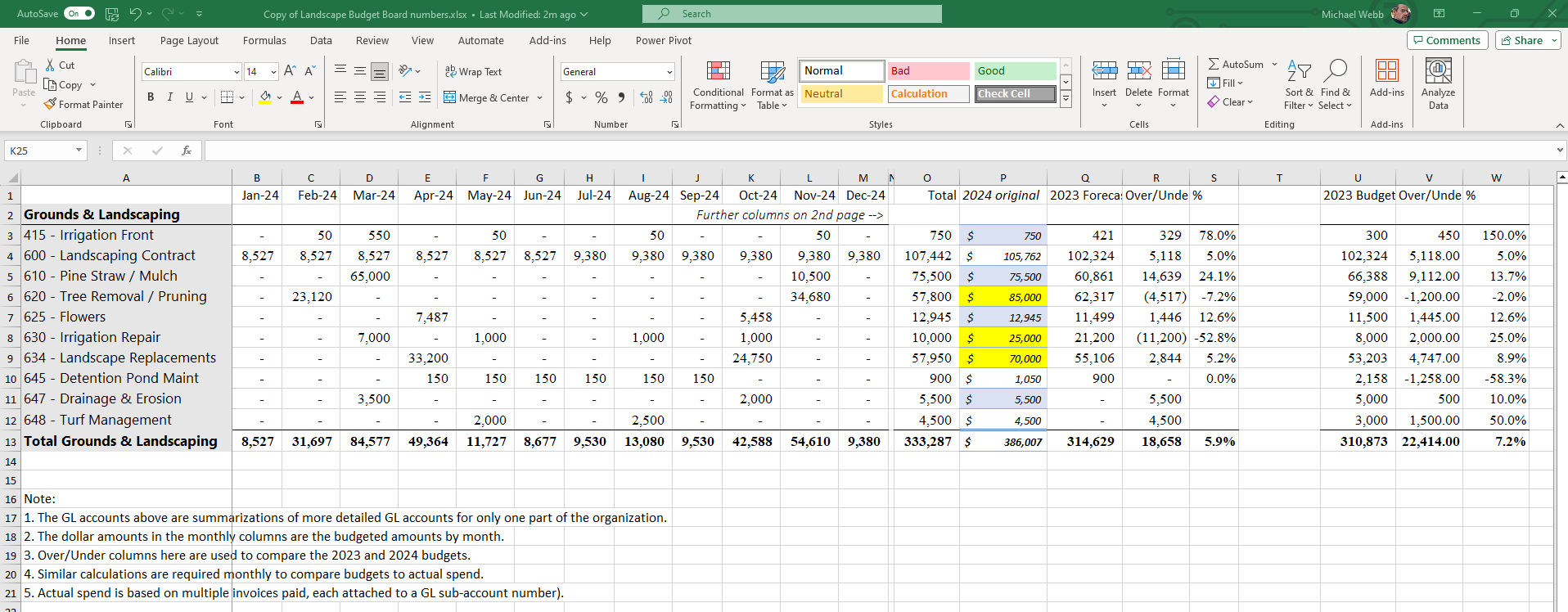The height and width of the screenshot is (612, 1568).
Task: Open the File menu
Action: click(21, 41)
